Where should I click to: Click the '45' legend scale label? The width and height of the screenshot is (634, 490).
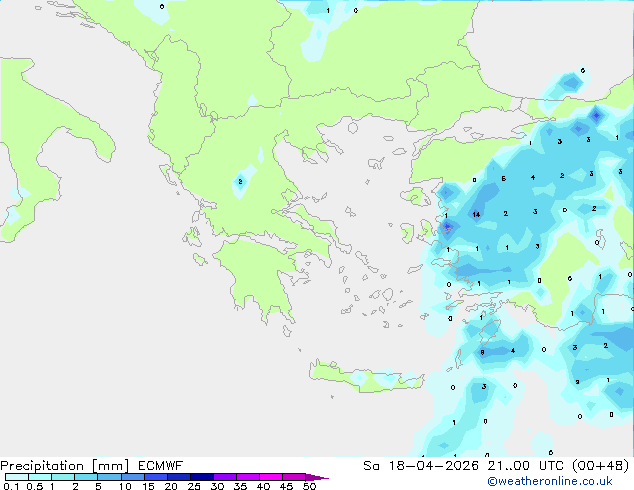286,486
